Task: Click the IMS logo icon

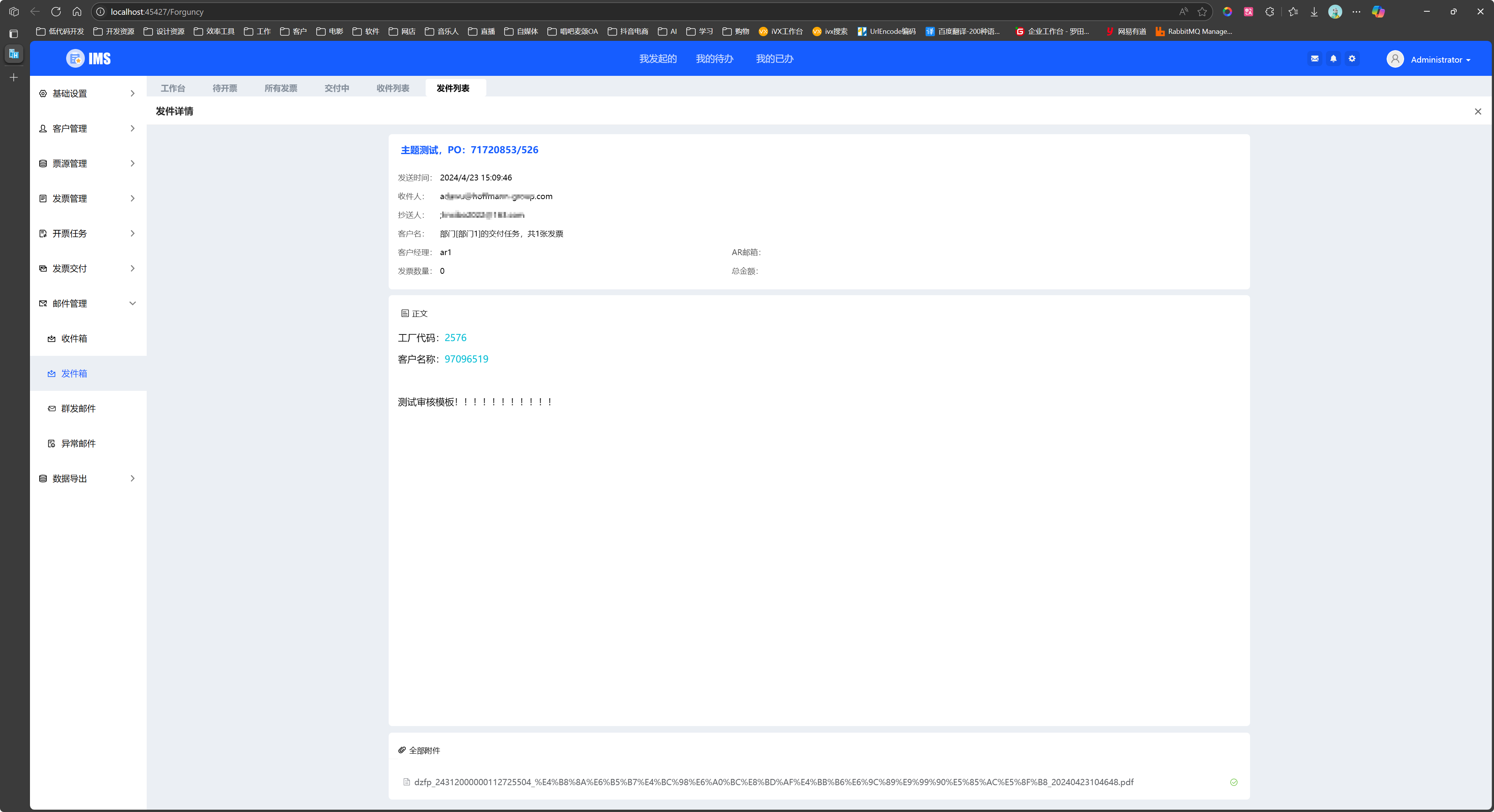Action: [x=75, y=59]
